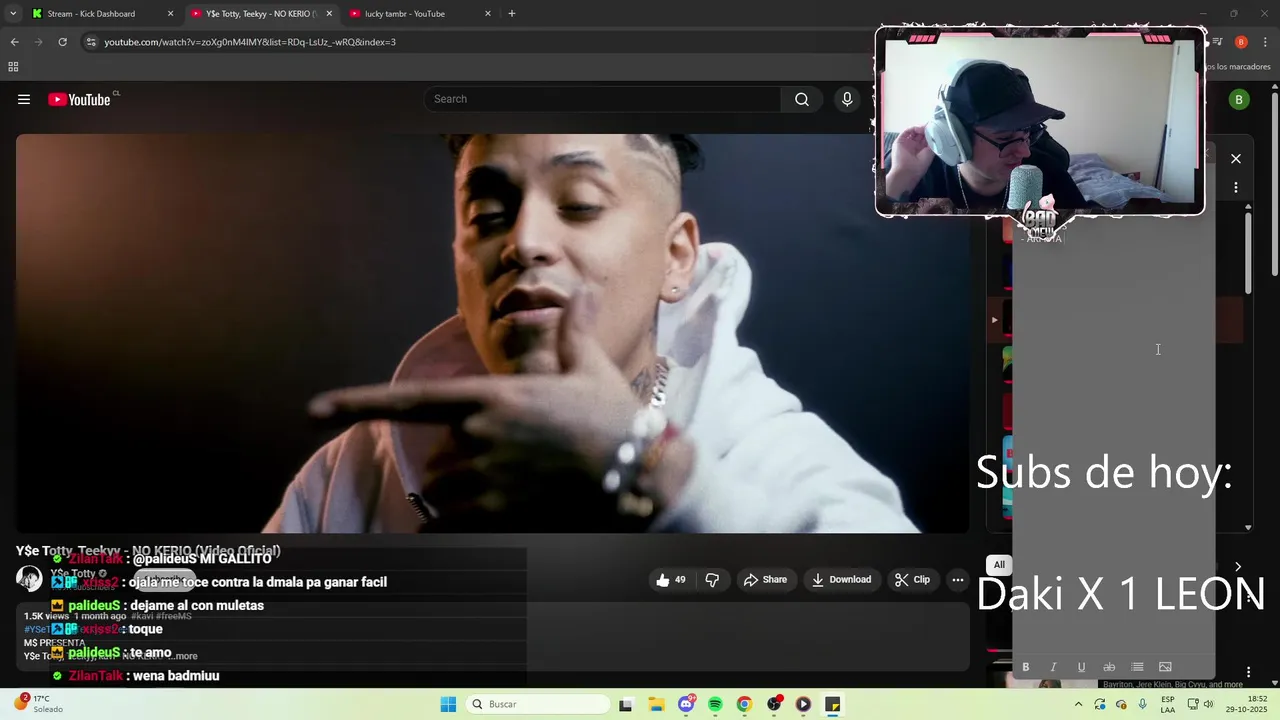Viewport: 1280px width, 720px height.
Task: Open Task View on taskbar
Action: [x=625, y=704]
